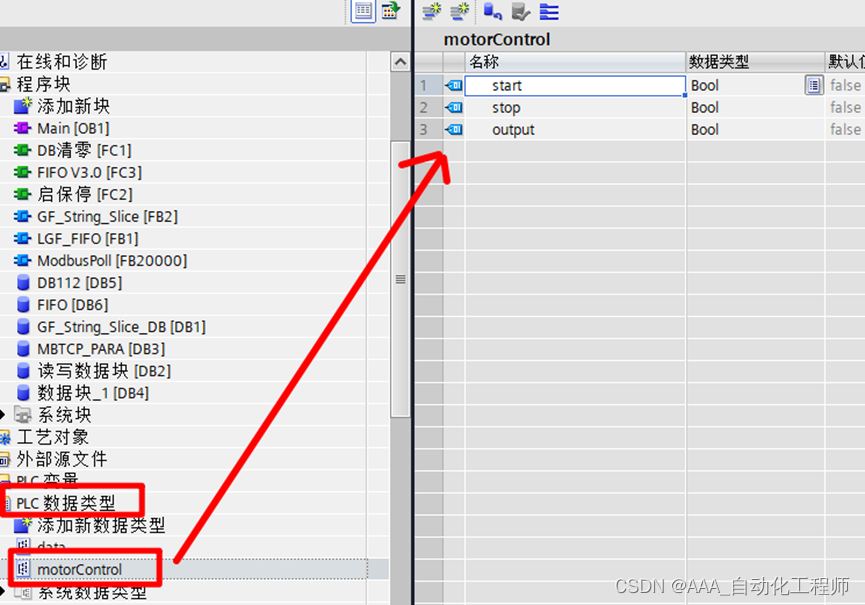
Task: Click the 添加新块 add block icon
Action: (23, 105)
